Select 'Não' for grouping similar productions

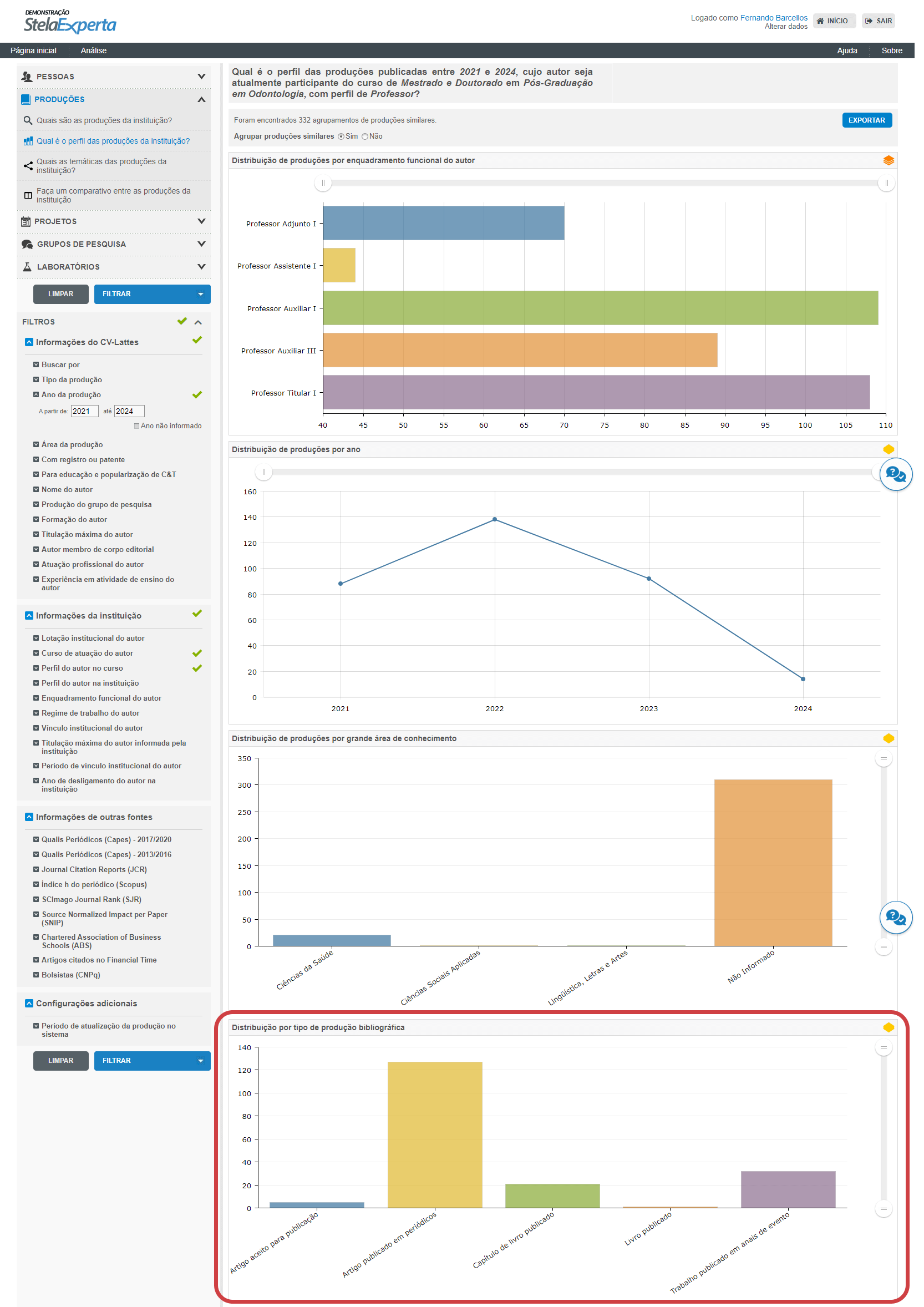[x=365, y=136]
